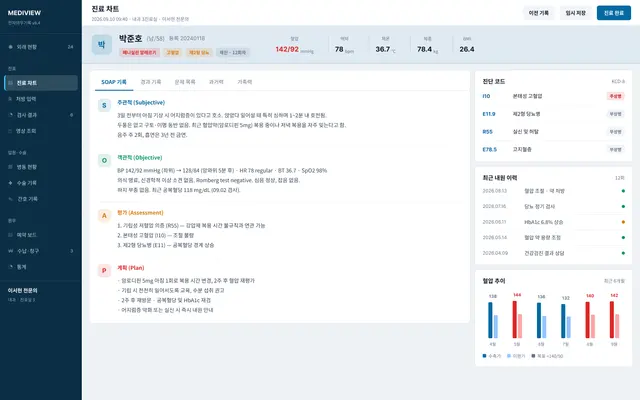Select 진료 차트 sidebar item
This screenshot has height=400, width=640.
(41, 83)
